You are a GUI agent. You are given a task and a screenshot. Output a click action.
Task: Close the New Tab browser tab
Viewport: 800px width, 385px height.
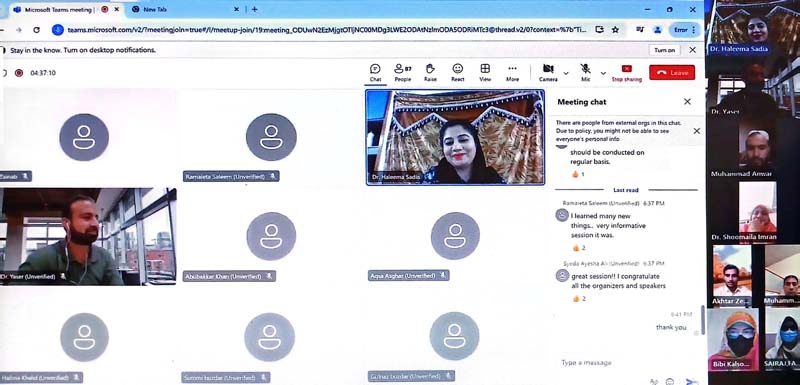click(x=236, y=9)
